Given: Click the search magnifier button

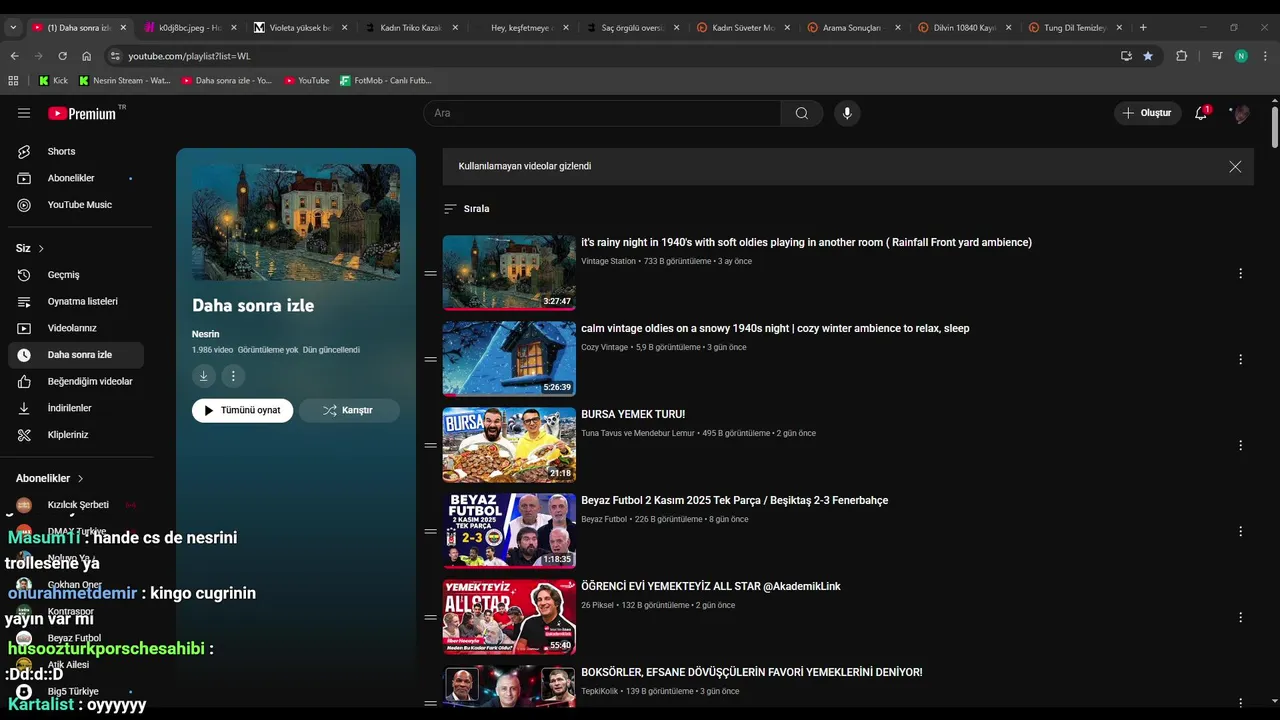Looking at the screenshot, I should pyautogui.click(x=802, y=113).
